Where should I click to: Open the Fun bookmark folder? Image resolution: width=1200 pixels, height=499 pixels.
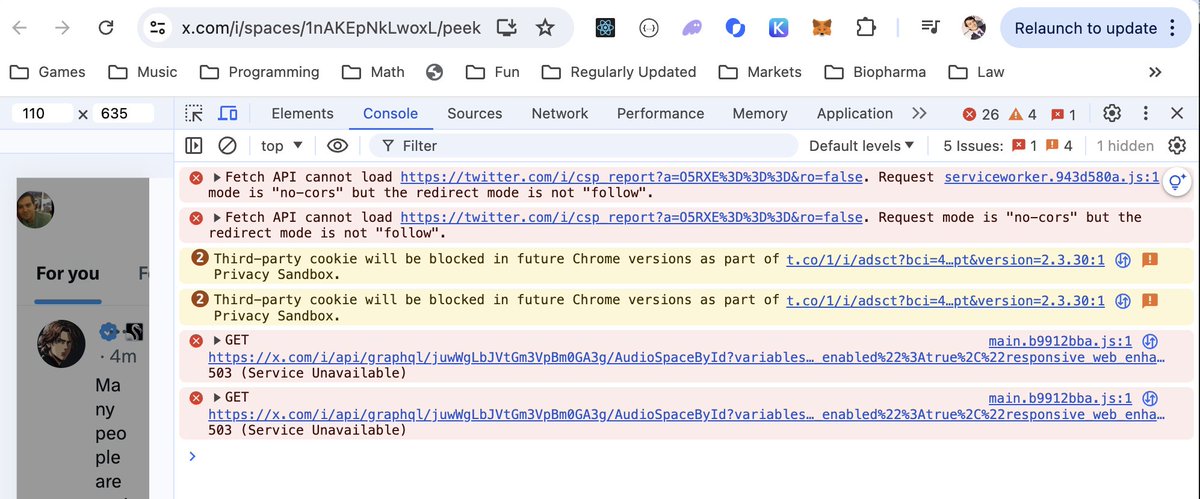coord(492,72)
